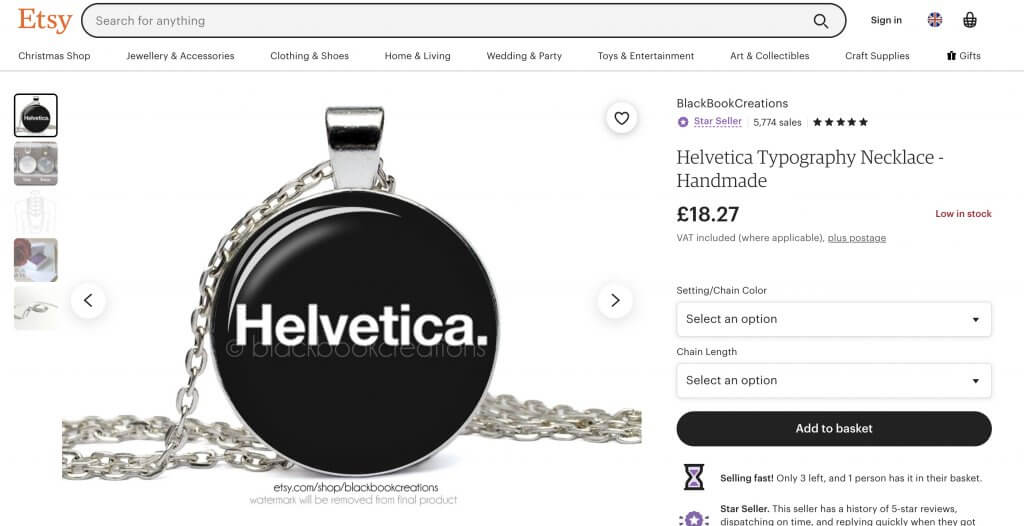
Task: Open the Setting/Chain Color dropdown
Action: 833,320
